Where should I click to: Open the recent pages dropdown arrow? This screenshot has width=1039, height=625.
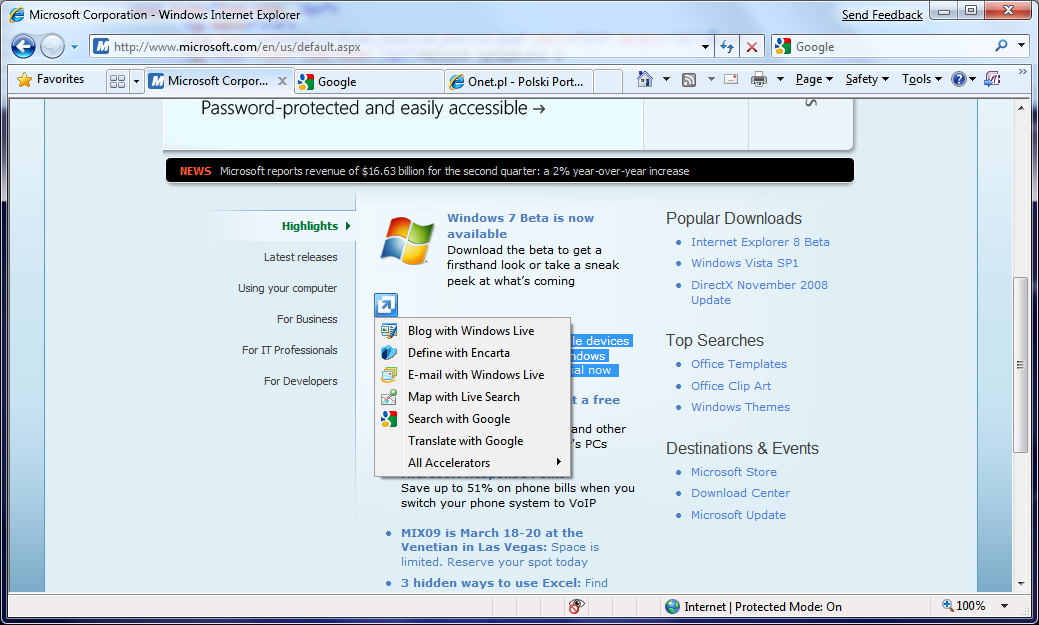74,47
